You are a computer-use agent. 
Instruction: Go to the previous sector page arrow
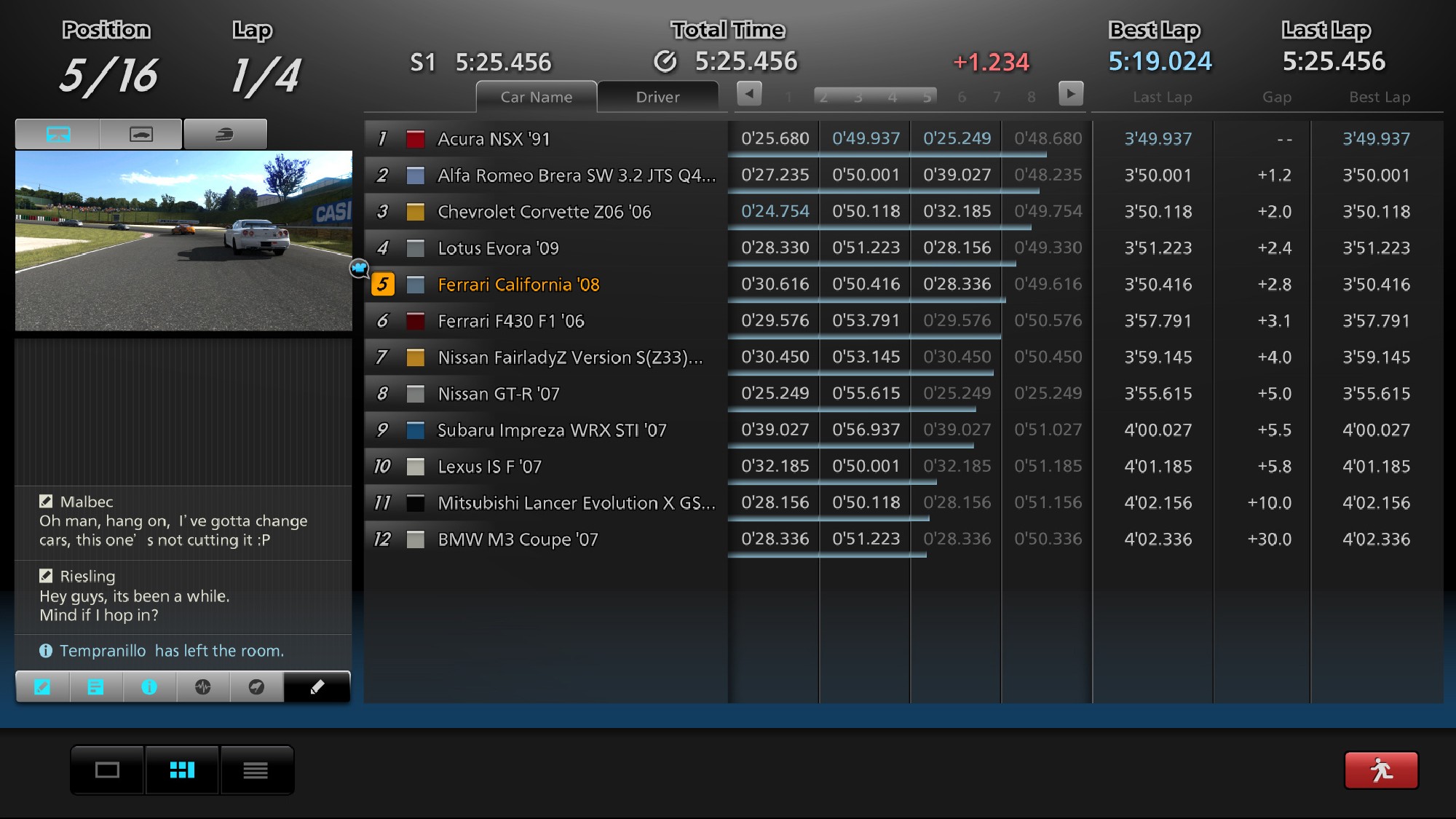pyautogui.click(x=749, y=94)
